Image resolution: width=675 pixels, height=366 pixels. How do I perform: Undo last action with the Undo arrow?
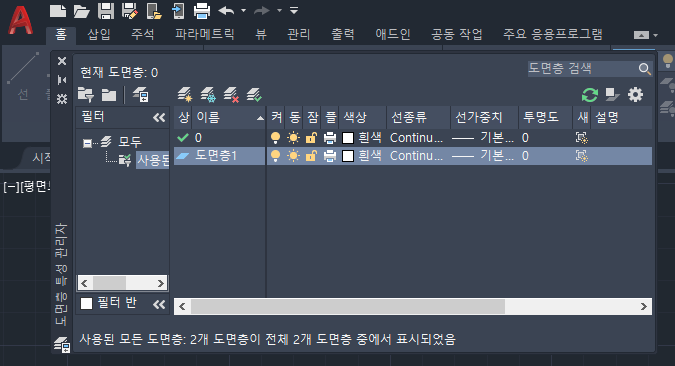tap(226, 11)
